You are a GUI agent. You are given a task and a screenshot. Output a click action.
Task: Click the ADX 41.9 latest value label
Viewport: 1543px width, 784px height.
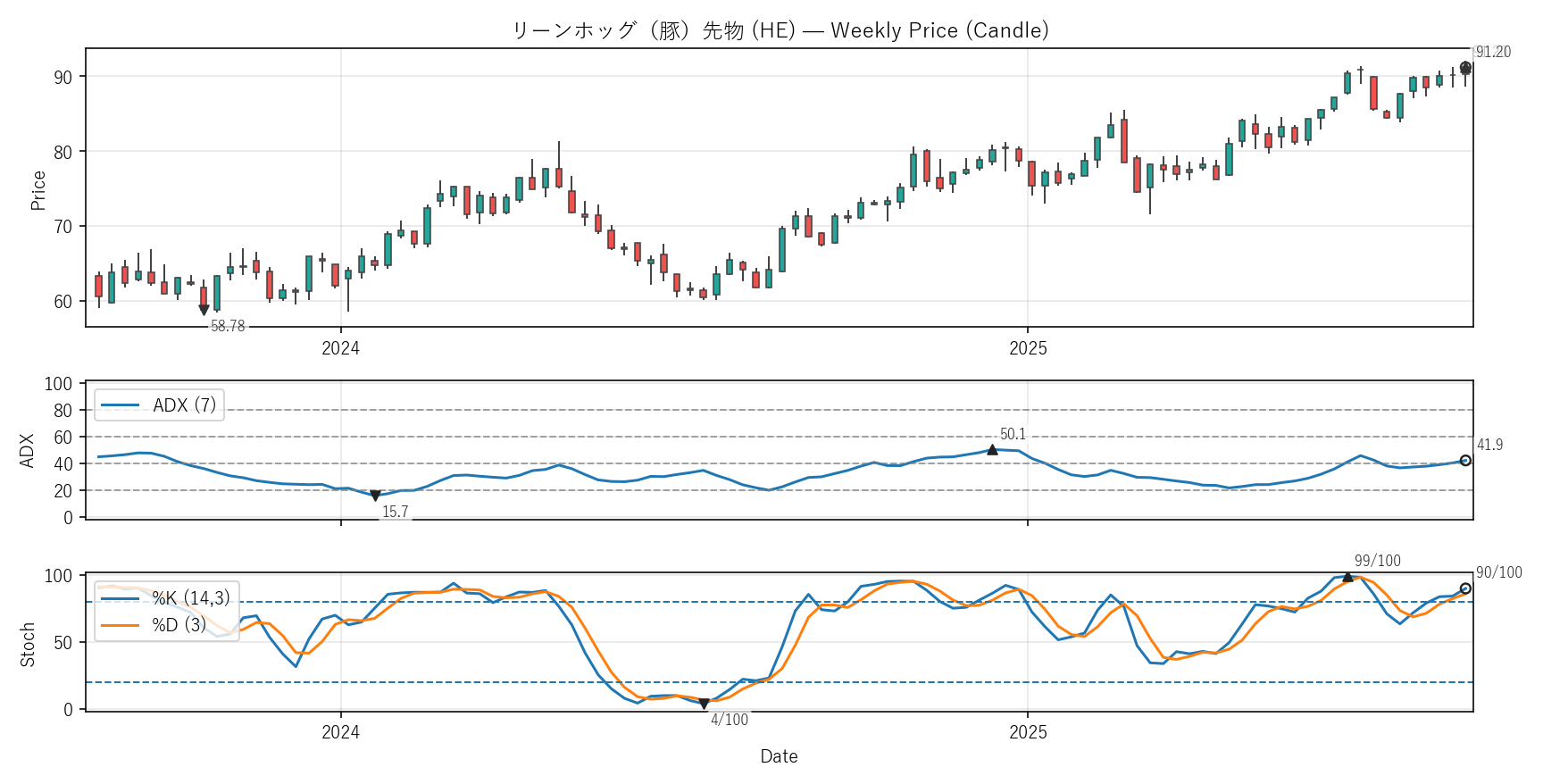point(1489,445)
